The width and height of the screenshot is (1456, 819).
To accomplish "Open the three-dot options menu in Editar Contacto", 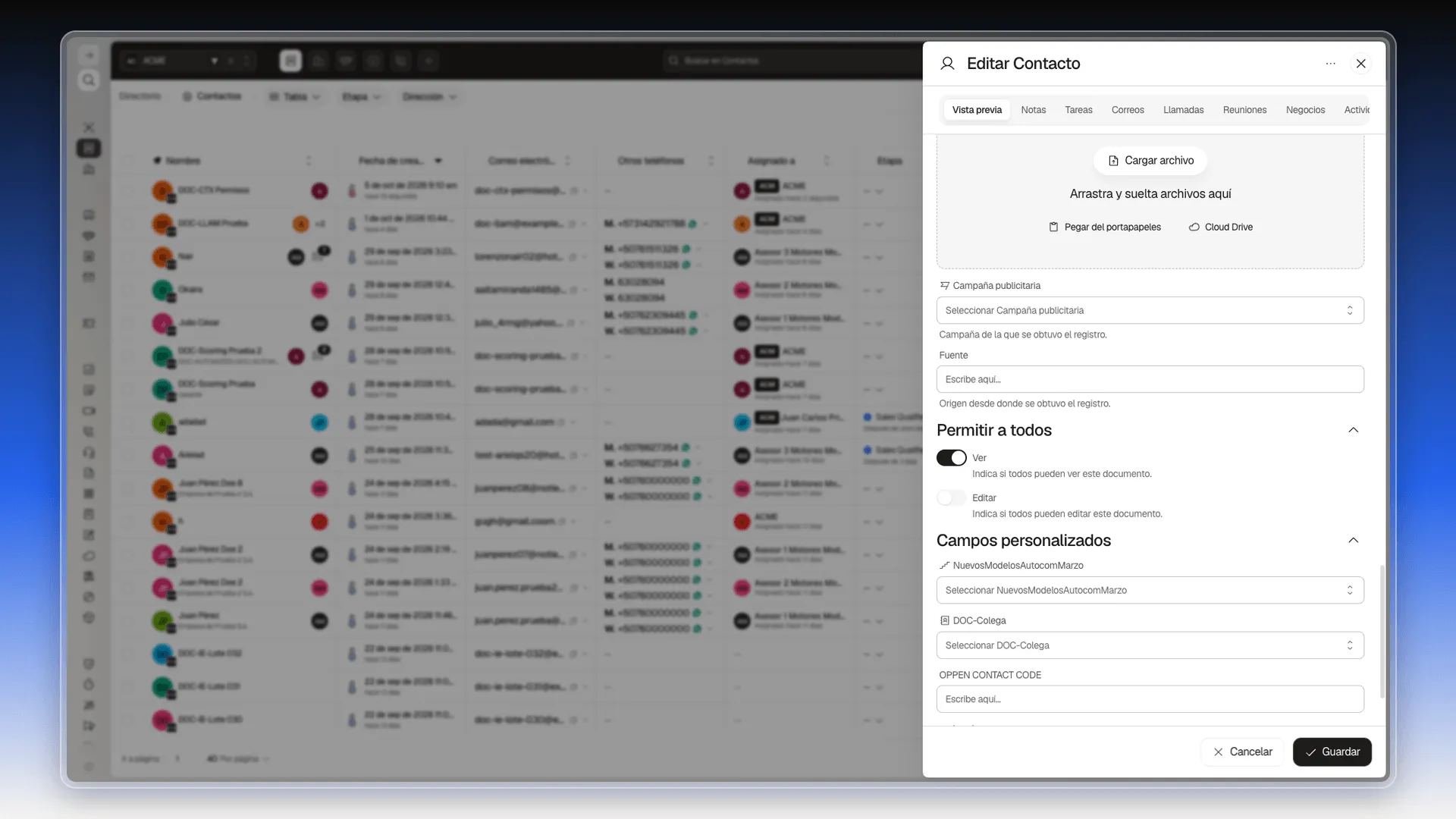I will 1330,64.
